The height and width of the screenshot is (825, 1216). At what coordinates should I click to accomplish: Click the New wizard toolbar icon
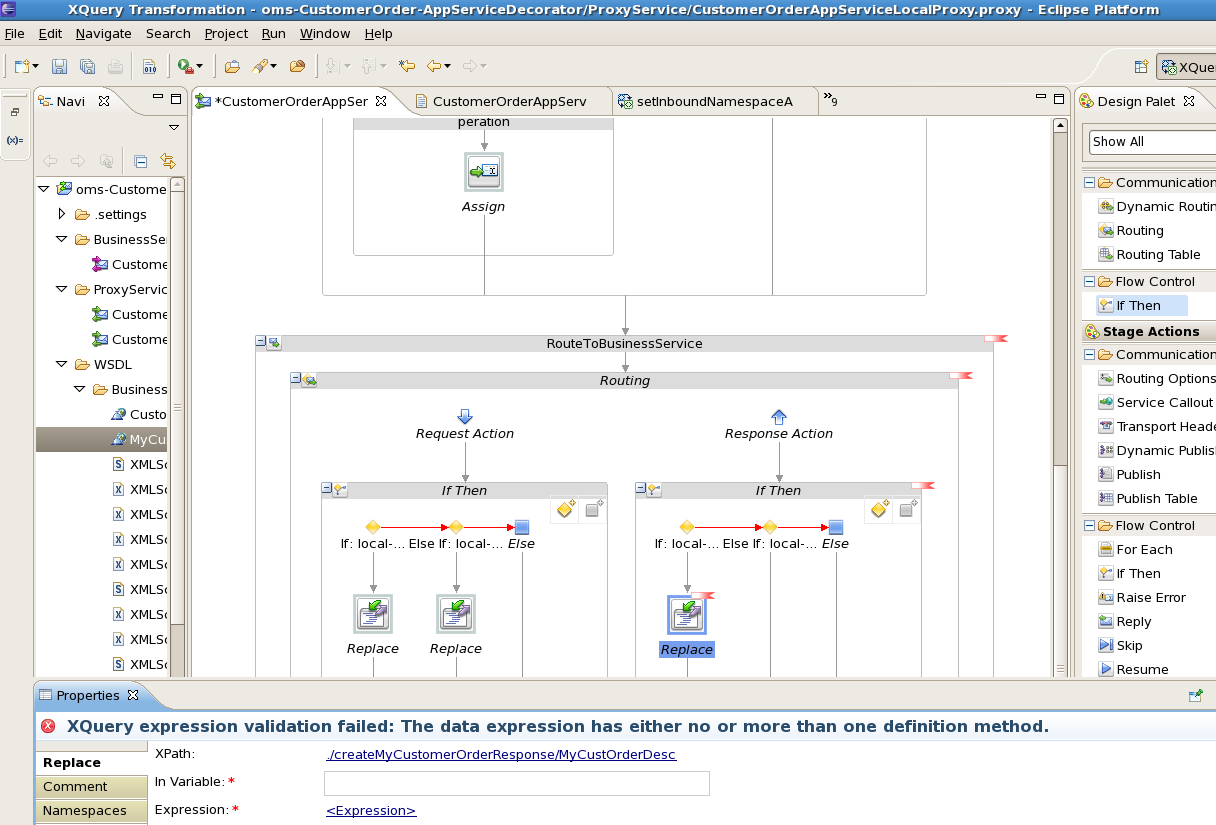click(x=22, y=67)
